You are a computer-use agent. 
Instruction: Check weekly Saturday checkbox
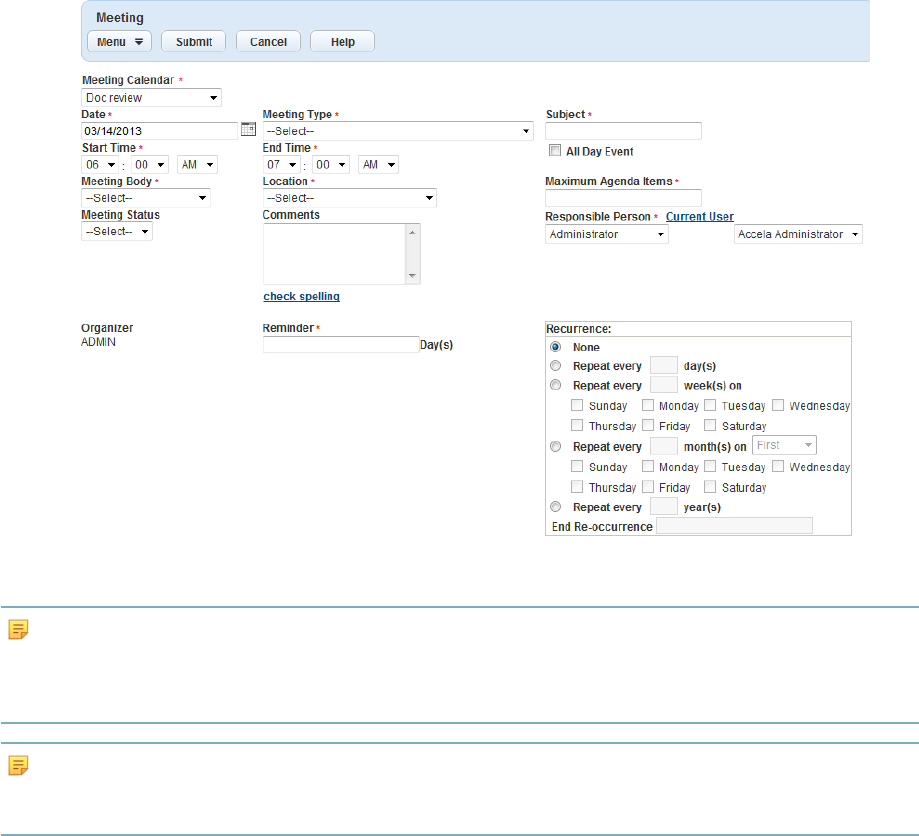(710, 425)
